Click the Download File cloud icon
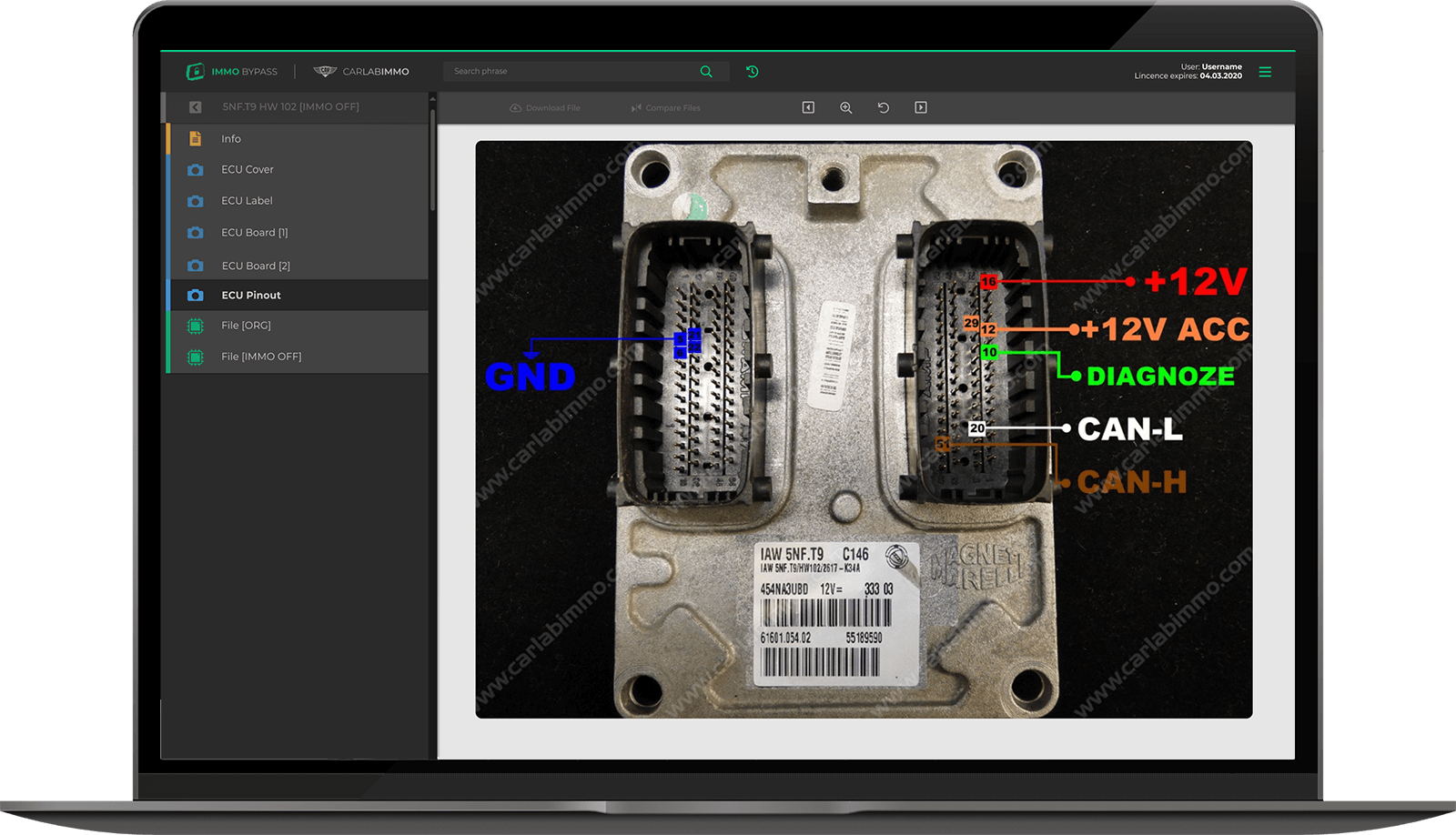 pyautogui.click(x=516, y=107)
